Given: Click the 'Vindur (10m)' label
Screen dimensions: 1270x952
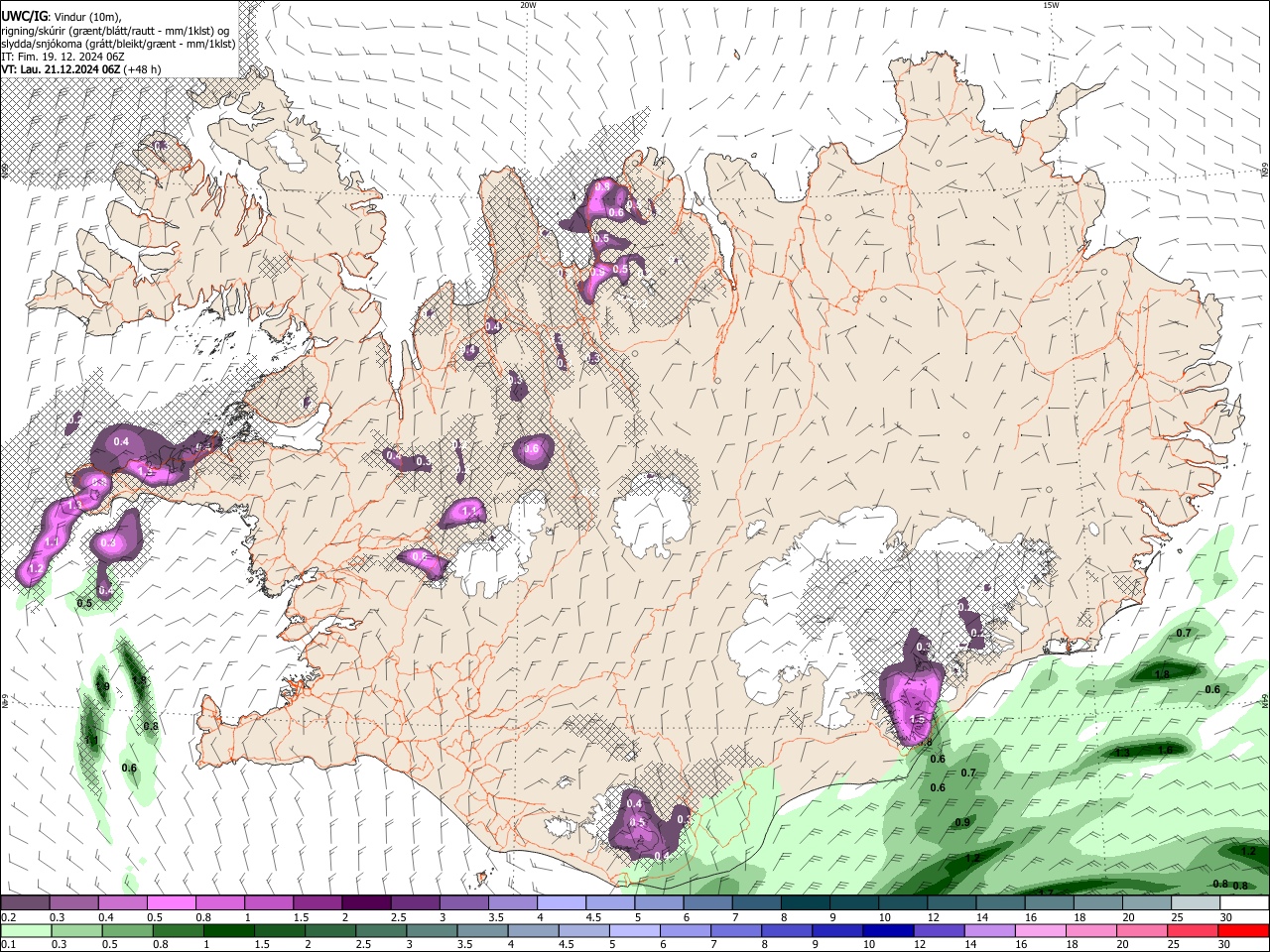Looking at the screenshot, I should [87, 18].
